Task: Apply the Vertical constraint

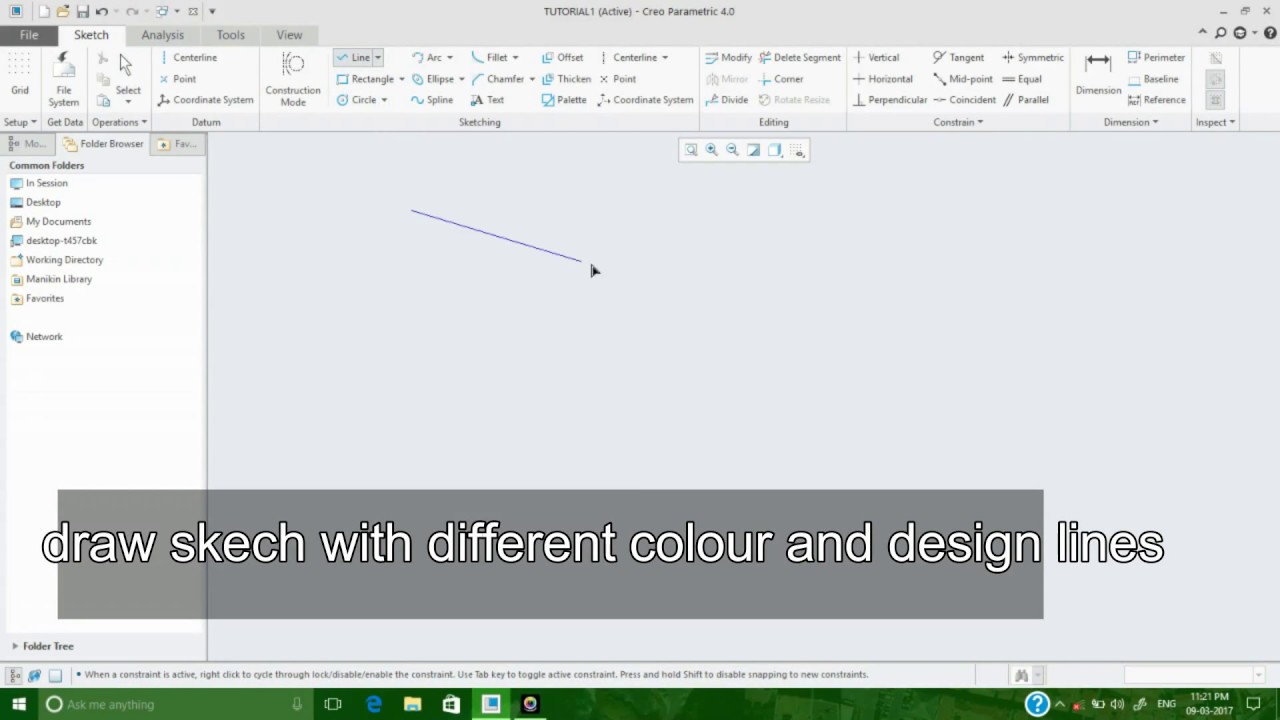Action: tap(876, 58)
